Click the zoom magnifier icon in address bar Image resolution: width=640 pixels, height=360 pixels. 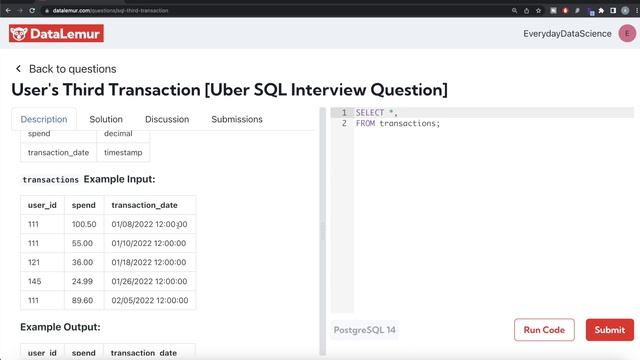[514, 11]
